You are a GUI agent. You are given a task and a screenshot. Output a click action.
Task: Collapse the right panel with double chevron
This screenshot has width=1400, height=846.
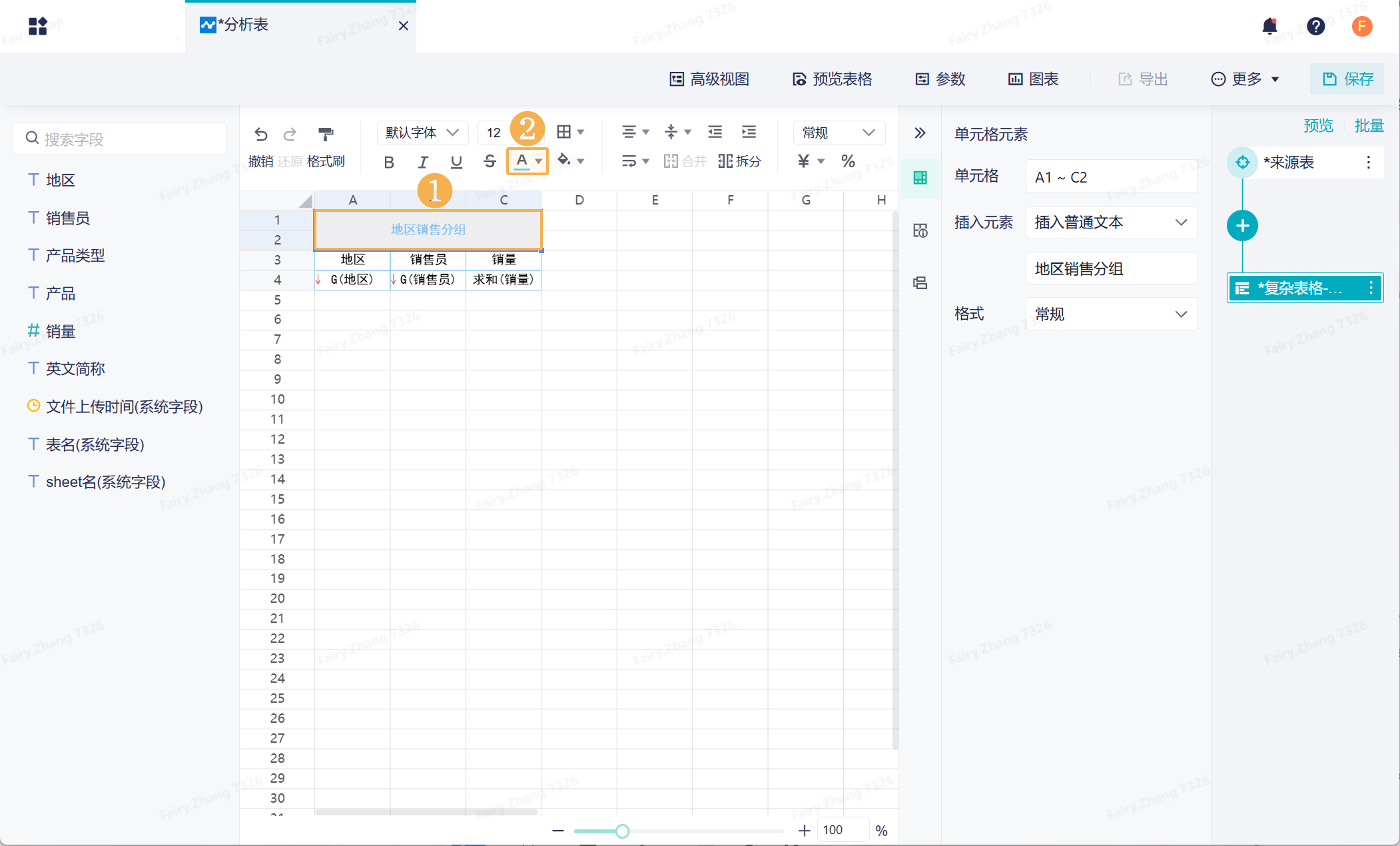[x=920, y=133]
